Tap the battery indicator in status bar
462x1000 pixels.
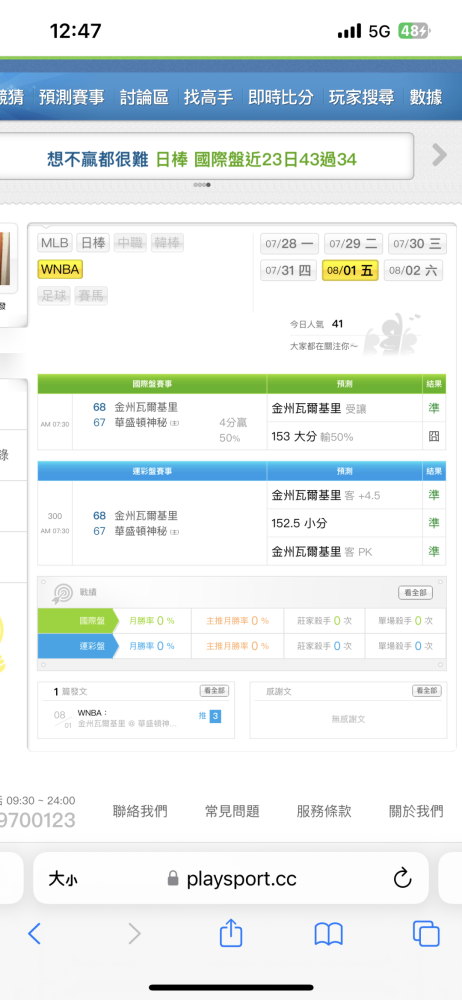pyautogui.click(x=414, y=31)
